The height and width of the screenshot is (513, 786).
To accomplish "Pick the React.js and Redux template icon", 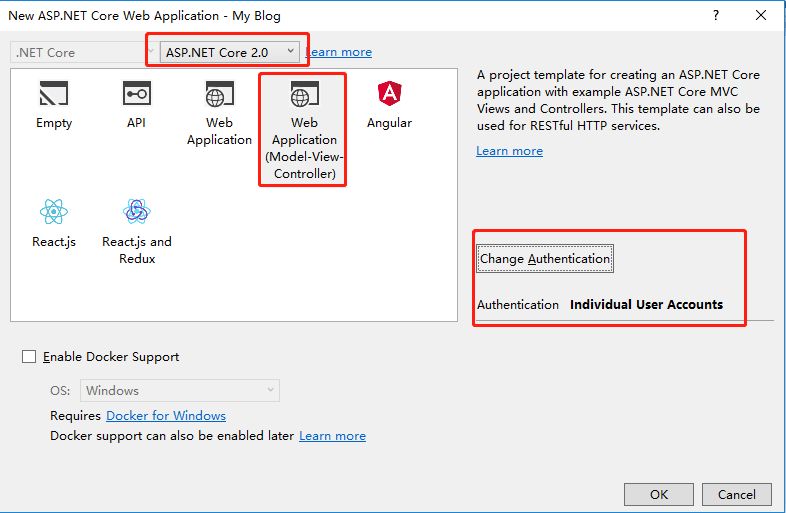I will 136,211.
